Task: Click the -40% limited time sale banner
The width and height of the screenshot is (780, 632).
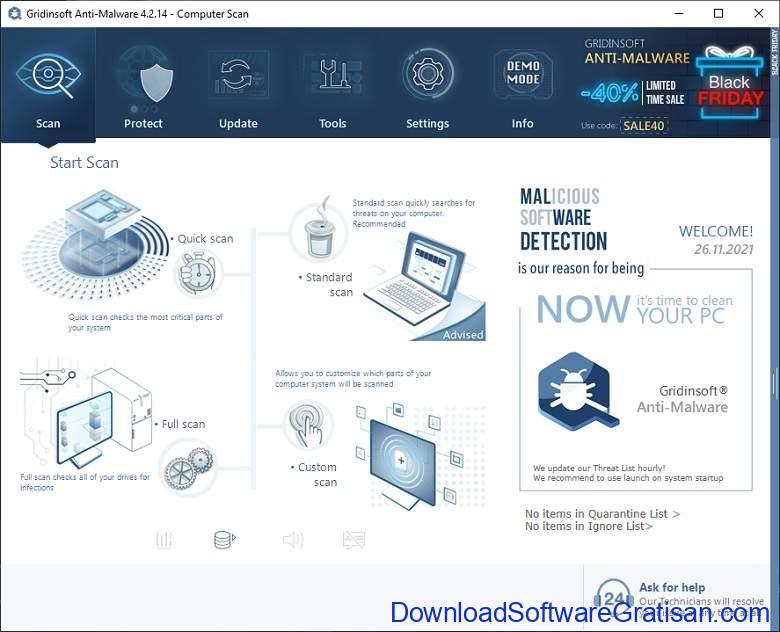Action: [633, 92]
